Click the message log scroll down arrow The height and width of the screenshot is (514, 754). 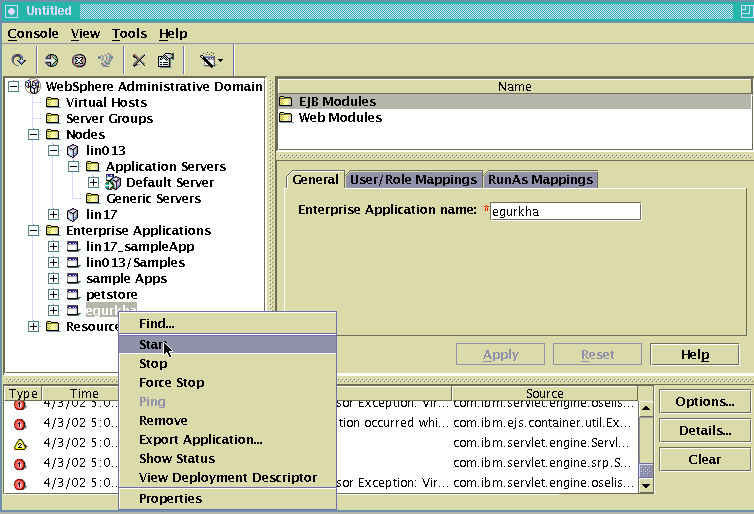point(646,486)
